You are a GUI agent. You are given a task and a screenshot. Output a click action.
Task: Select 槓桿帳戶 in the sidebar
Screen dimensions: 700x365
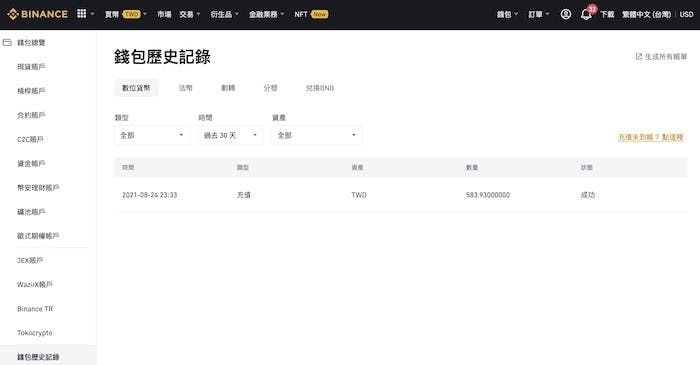31,91
